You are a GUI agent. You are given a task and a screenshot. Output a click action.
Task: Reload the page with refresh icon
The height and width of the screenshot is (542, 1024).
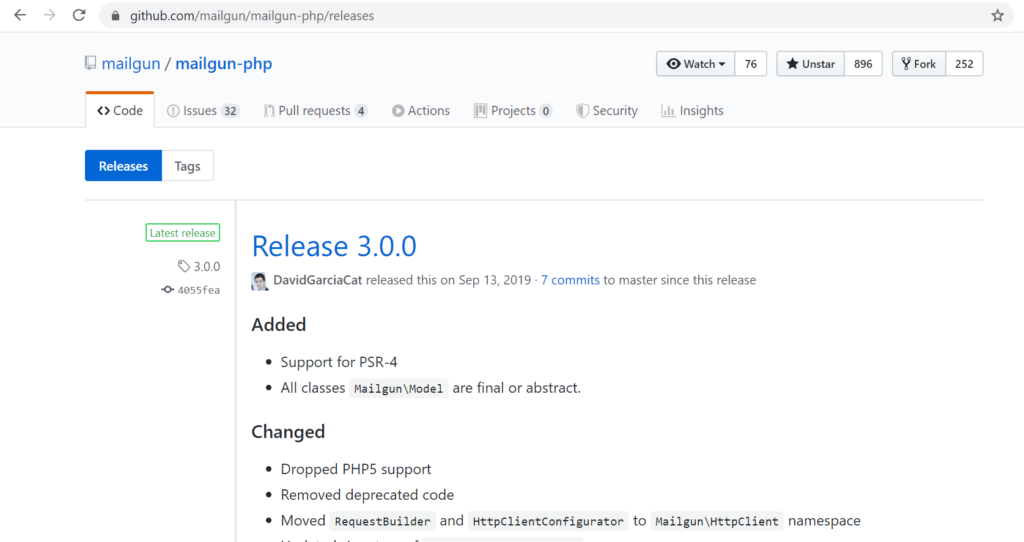(x=79, y=16)
